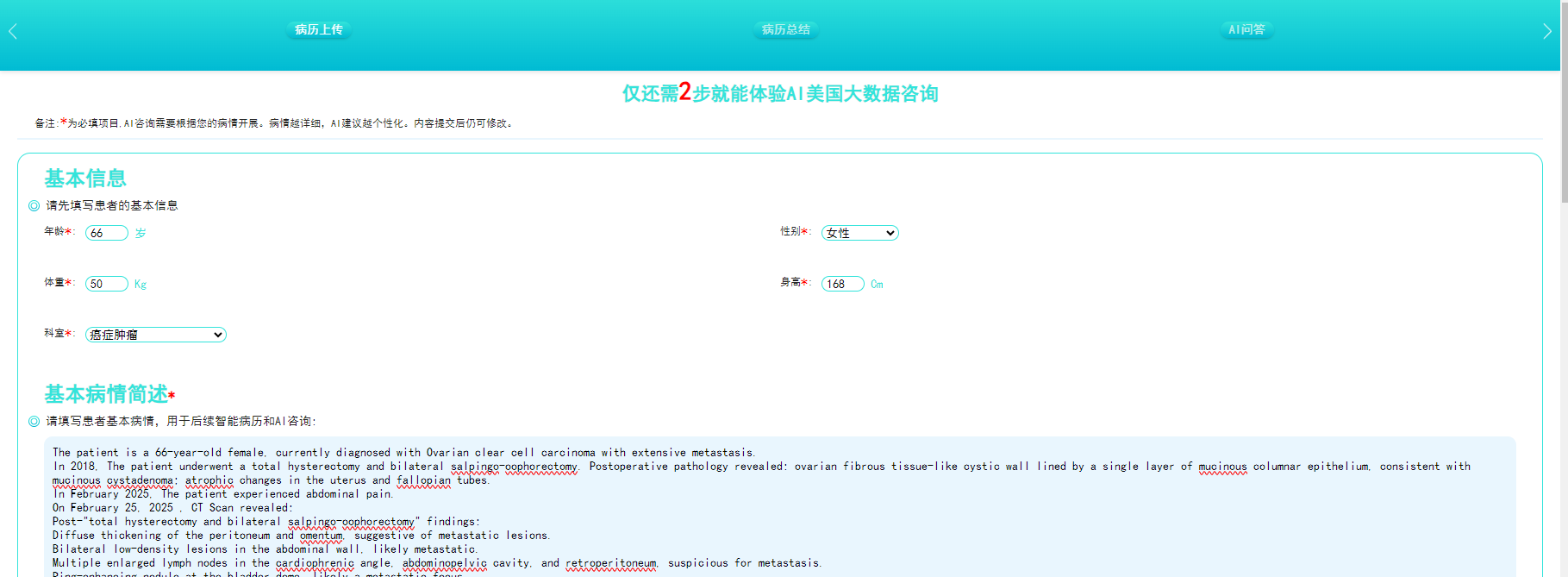Image resolution: width=1568 pixels, height=577 pixels.
Task: Click the right arrow at the header
Action: (1547, 32)
